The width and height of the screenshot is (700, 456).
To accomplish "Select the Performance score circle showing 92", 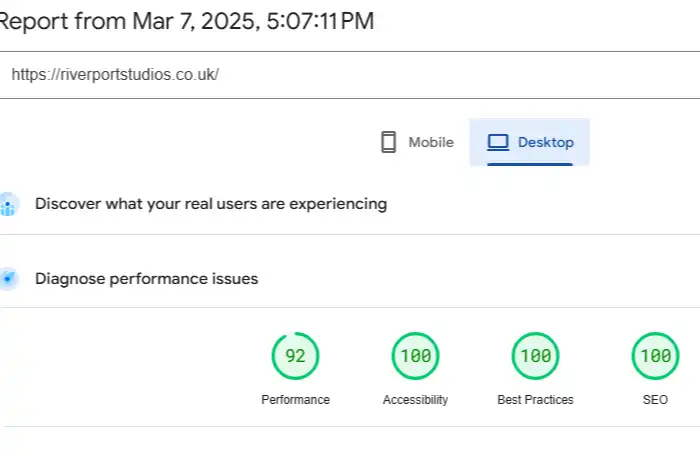I will pyautogui.click(x=295, y=356).
